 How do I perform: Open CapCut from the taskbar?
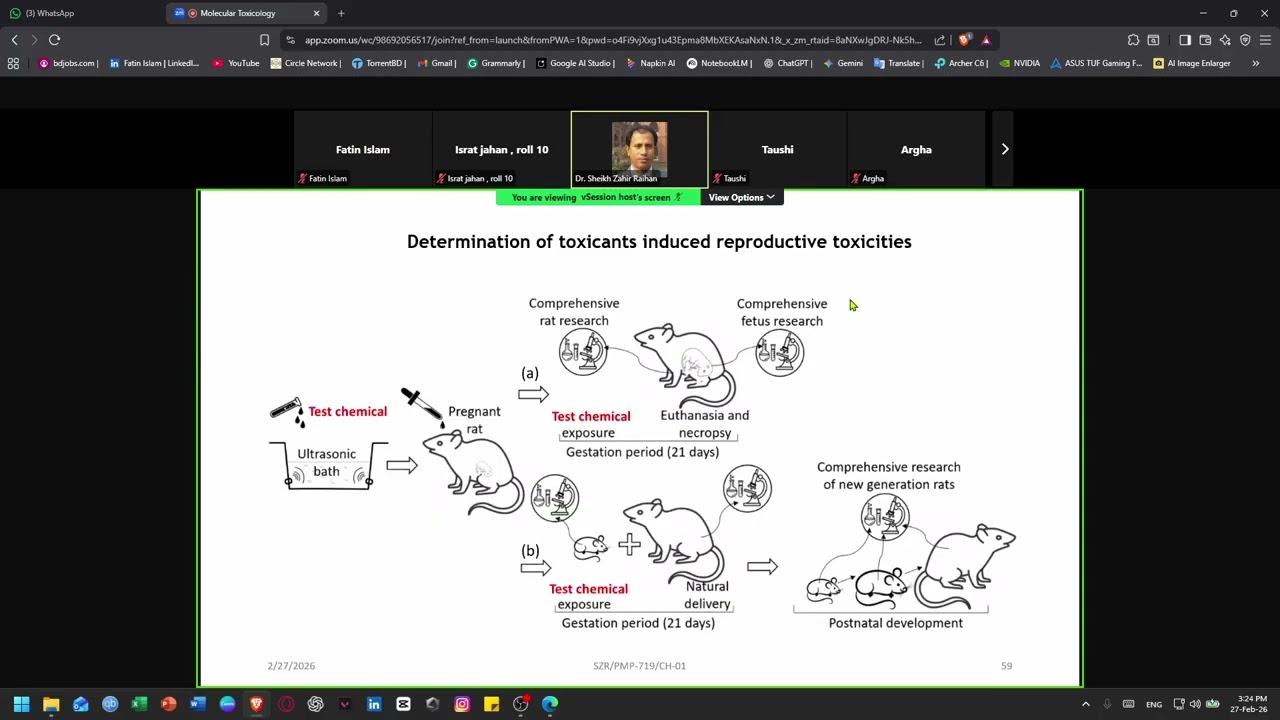[x=403, y=704]
